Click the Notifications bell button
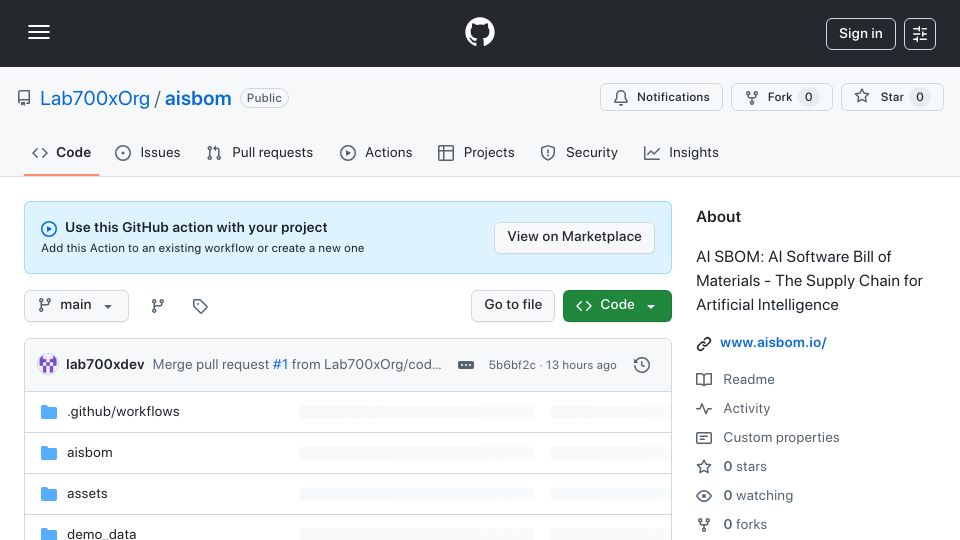Screen dimensions: 960x540 coord(661,97)
